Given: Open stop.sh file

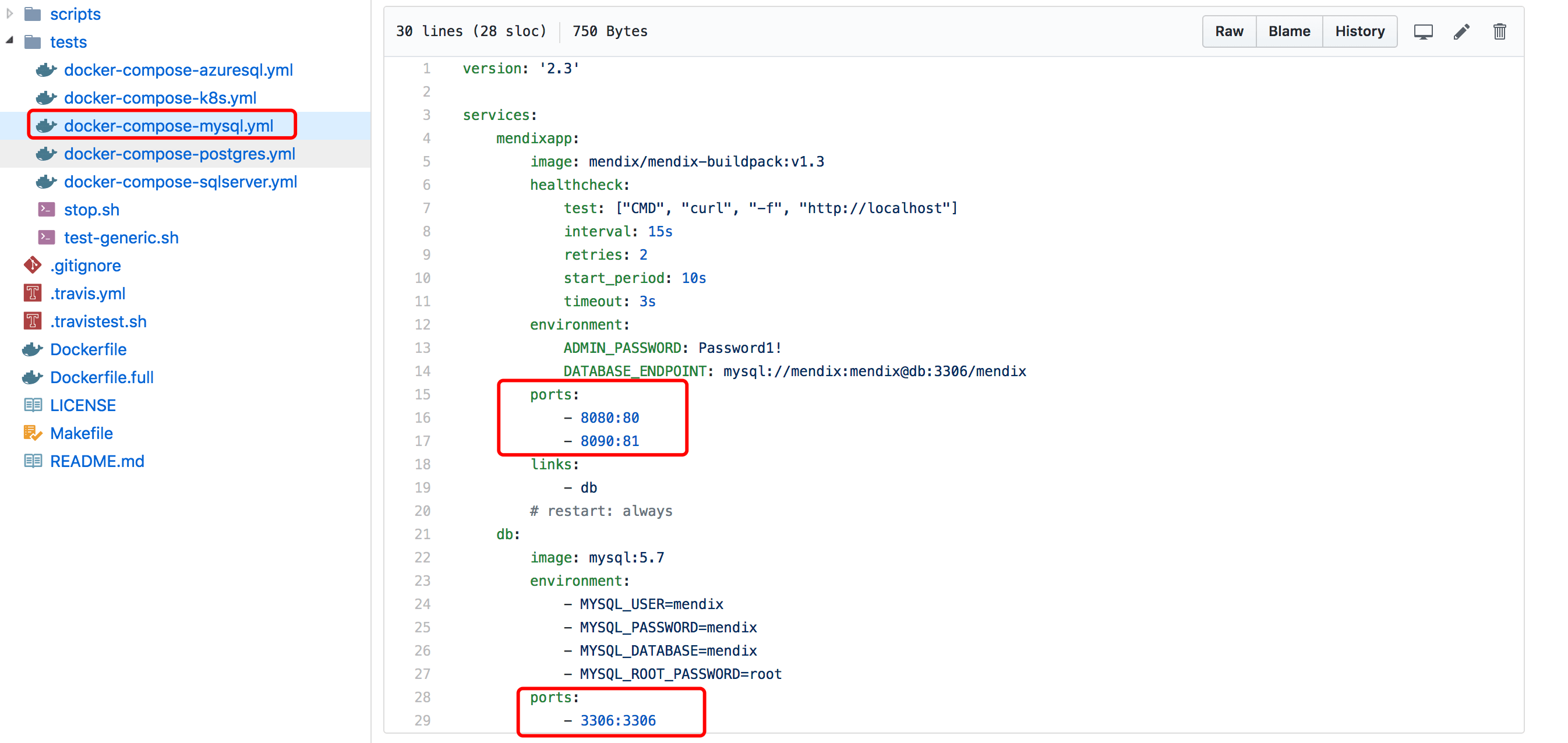Looking at the screenshot, I should 92,210.
